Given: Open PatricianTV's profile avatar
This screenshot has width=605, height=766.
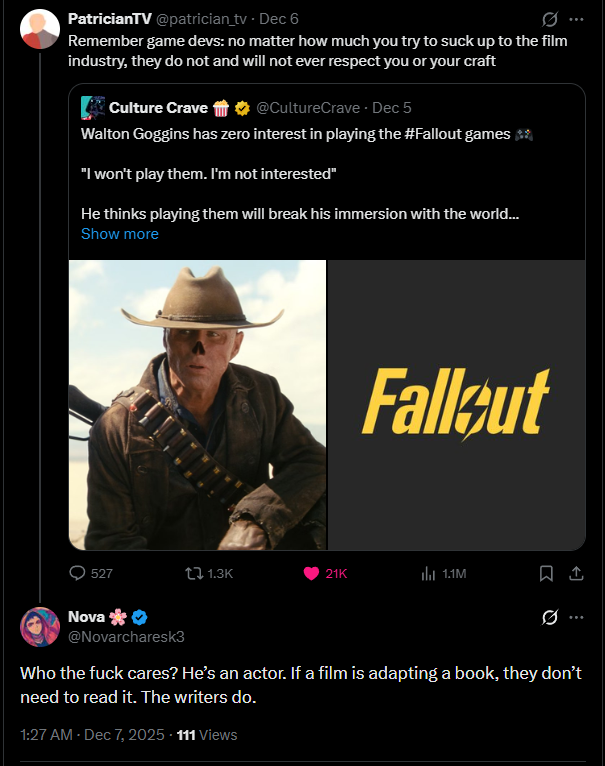Looking at the screenshot, I should [40, 29].
